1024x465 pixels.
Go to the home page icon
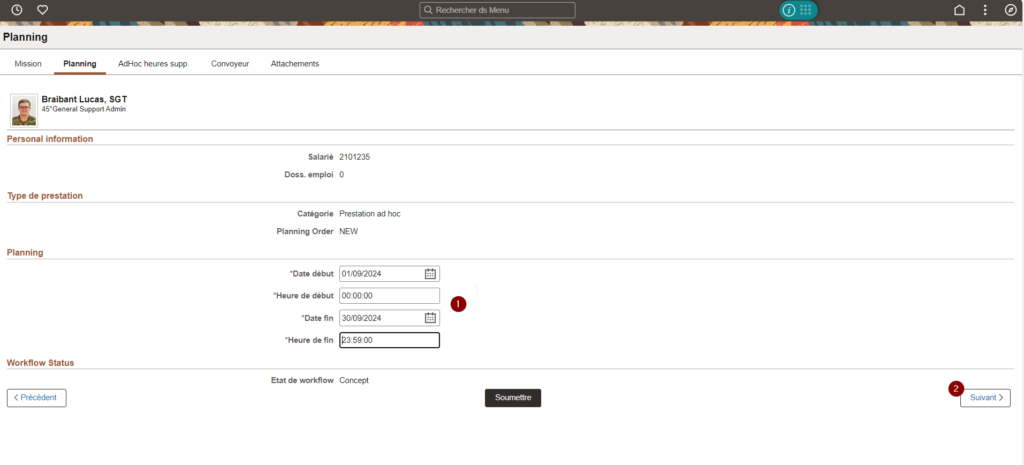[x=959, y=10]
